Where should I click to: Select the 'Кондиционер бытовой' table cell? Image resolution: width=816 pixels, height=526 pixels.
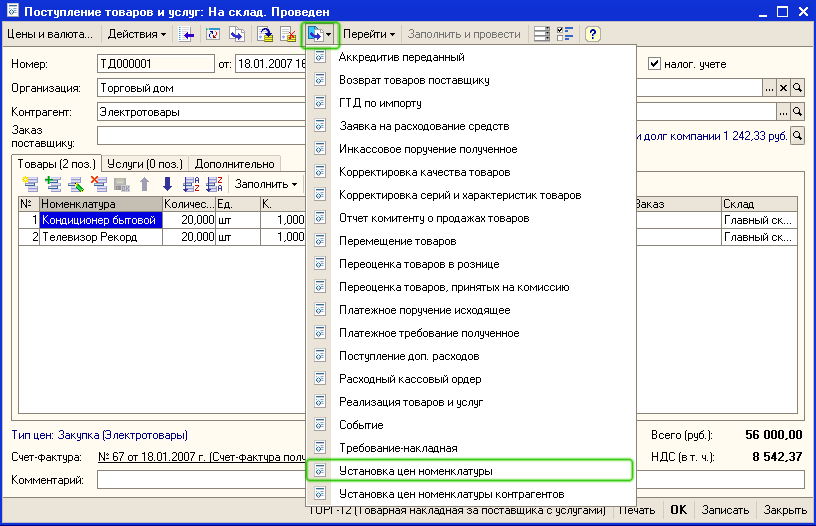pyautogui.click(x=101, y=220)
